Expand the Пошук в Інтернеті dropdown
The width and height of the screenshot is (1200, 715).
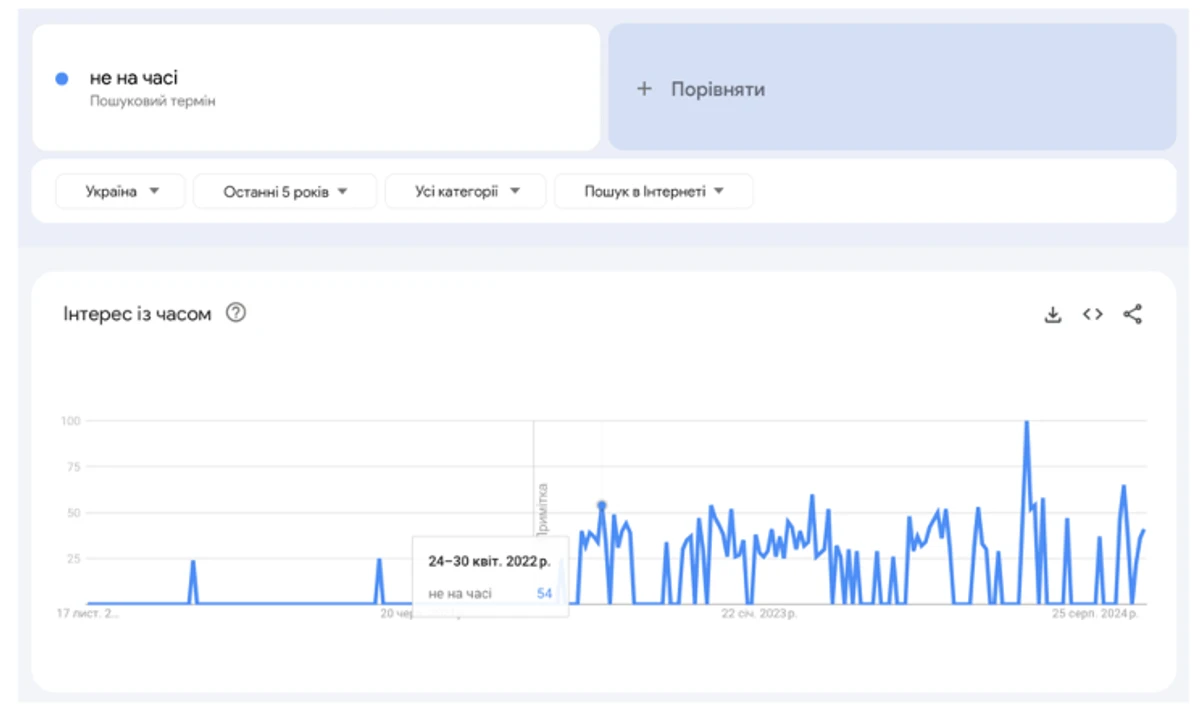pyautogui.click(x=653, y=192)
